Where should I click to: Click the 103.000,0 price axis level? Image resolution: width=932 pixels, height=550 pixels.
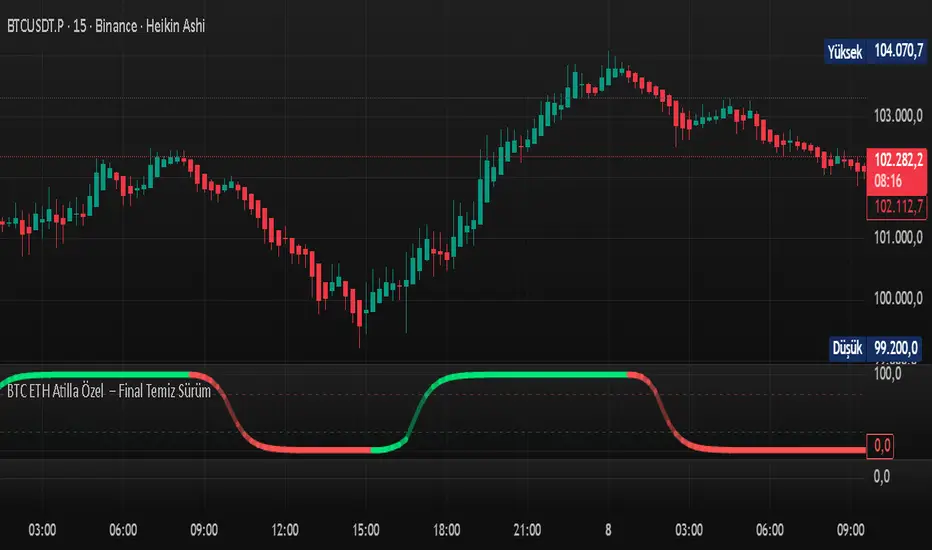(x=898, y=116)
